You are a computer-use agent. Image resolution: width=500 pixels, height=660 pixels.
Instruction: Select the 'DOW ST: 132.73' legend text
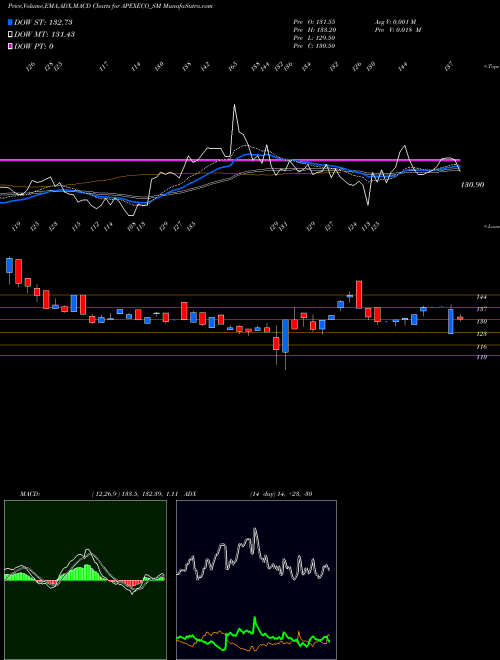coord(44,22)
